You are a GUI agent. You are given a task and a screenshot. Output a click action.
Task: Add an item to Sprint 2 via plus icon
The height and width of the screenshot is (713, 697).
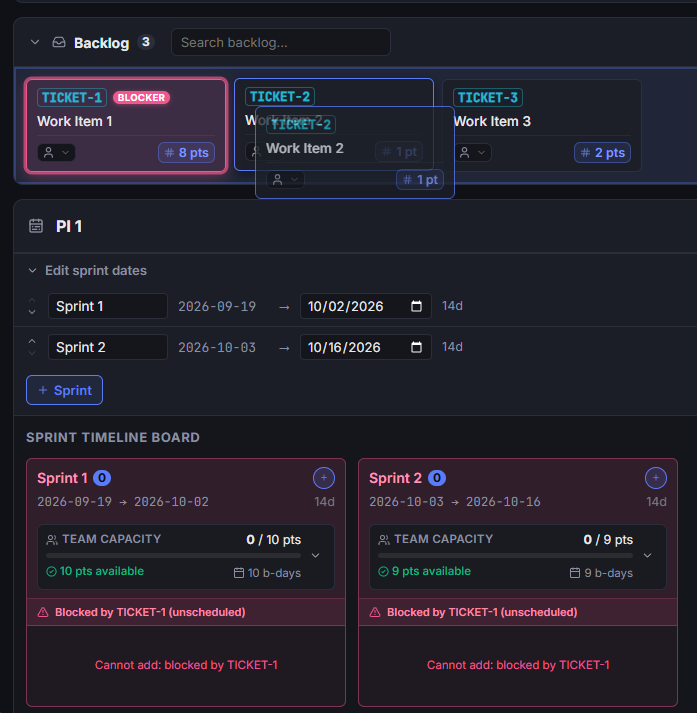point(656,478)
